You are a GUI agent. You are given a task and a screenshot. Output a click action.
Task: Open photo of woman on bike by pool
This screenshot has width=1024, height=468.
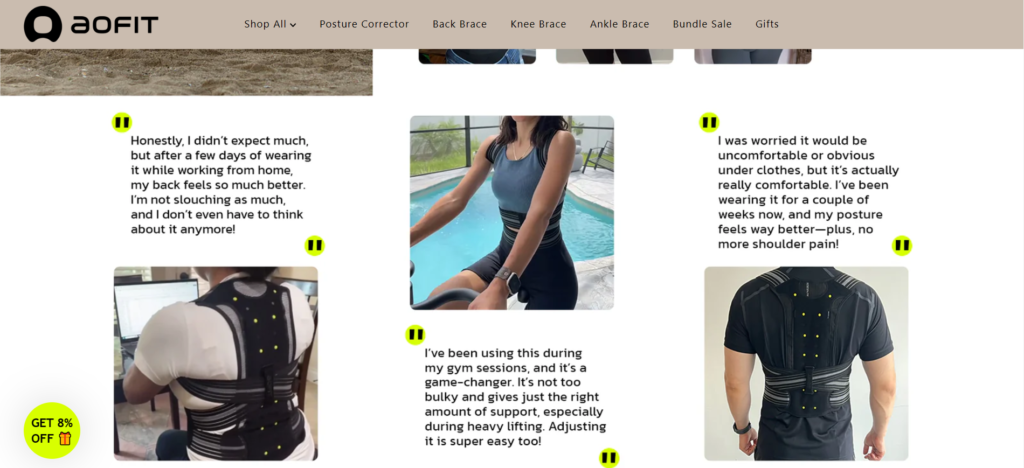[x=512, y=213]
